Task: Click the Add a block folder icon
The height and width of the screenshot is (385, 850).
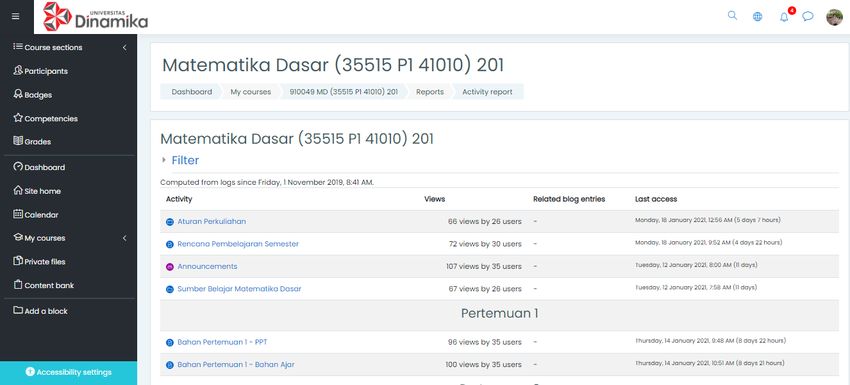Action: tap(18, 311)
